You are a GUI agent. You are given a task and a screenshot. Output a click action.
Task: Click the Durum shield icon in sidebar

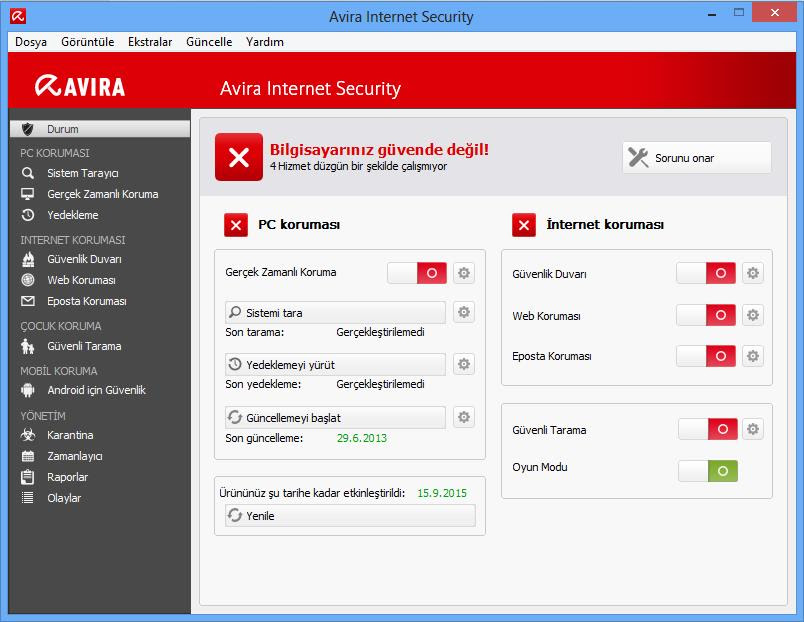click(x=28, y=129)
